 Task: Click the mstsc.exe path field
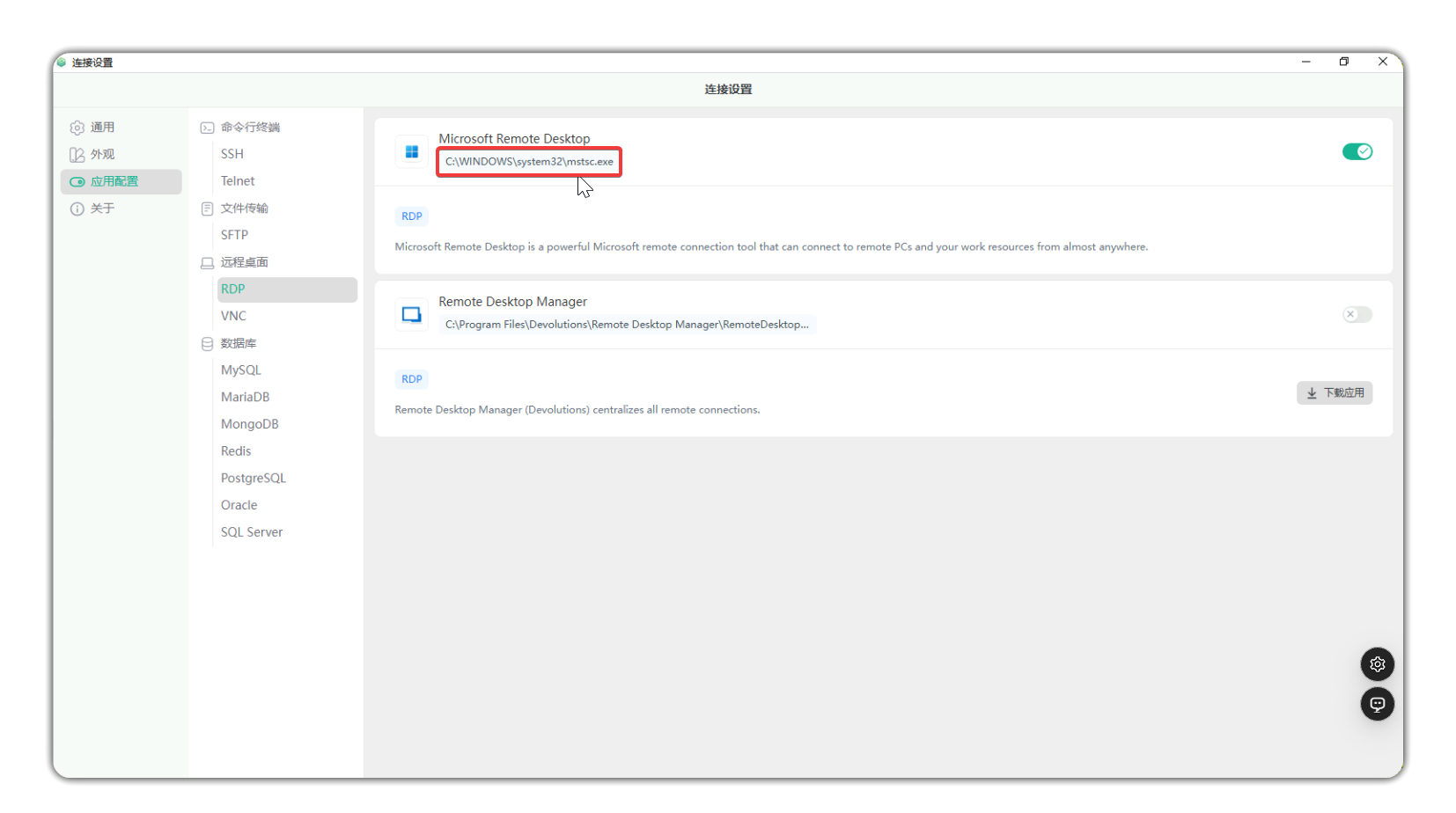[529, 162]
